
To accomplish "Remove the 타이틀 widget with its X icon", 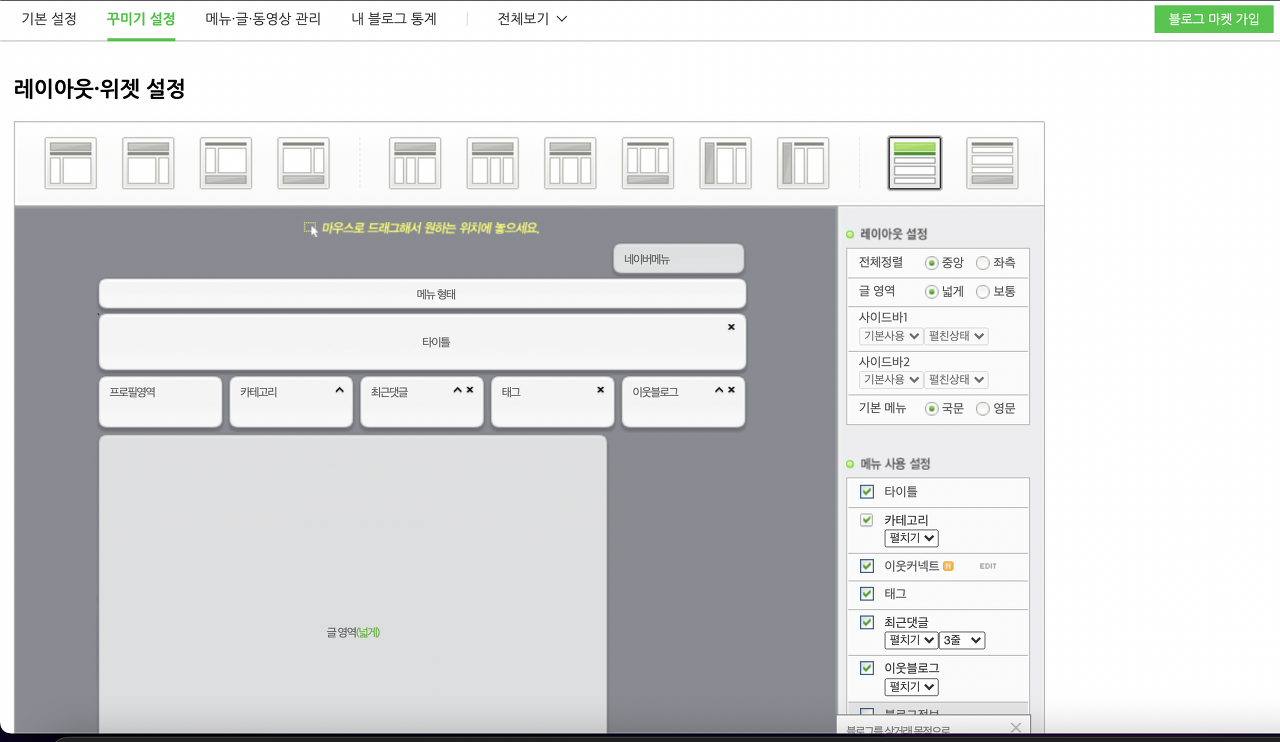I will coord(731,327).
